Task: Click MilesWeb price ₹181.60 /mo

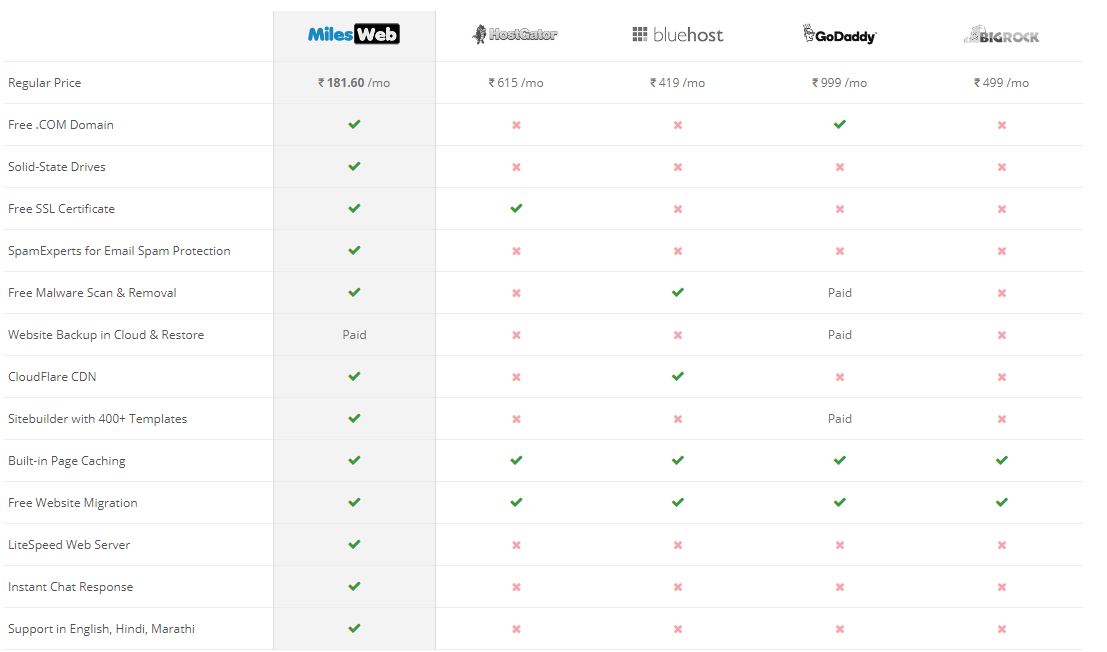Action: [354, 83]
